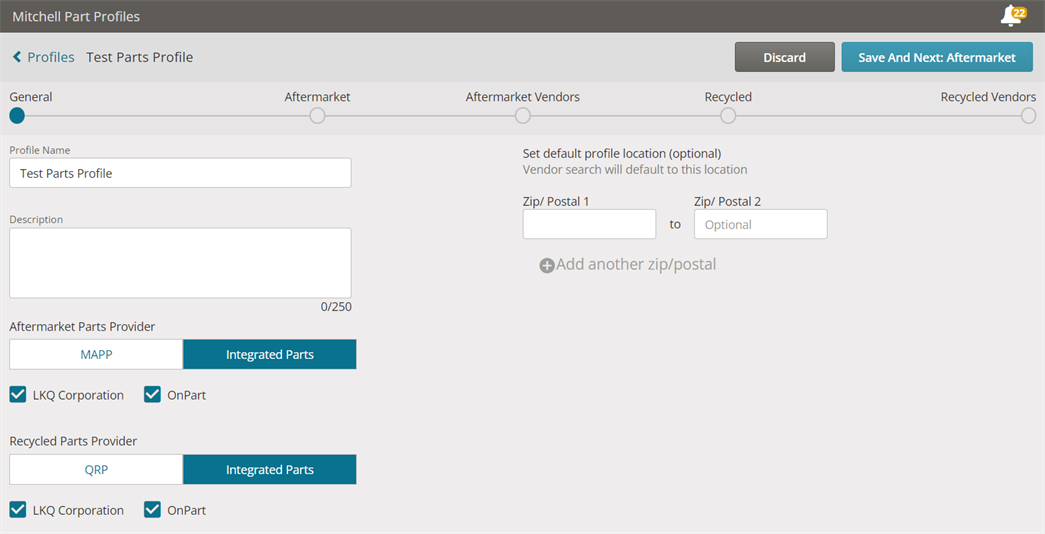Select the Aftermarket Vendors step circle
Screen dimensions: 1045x534
[522, 116]
